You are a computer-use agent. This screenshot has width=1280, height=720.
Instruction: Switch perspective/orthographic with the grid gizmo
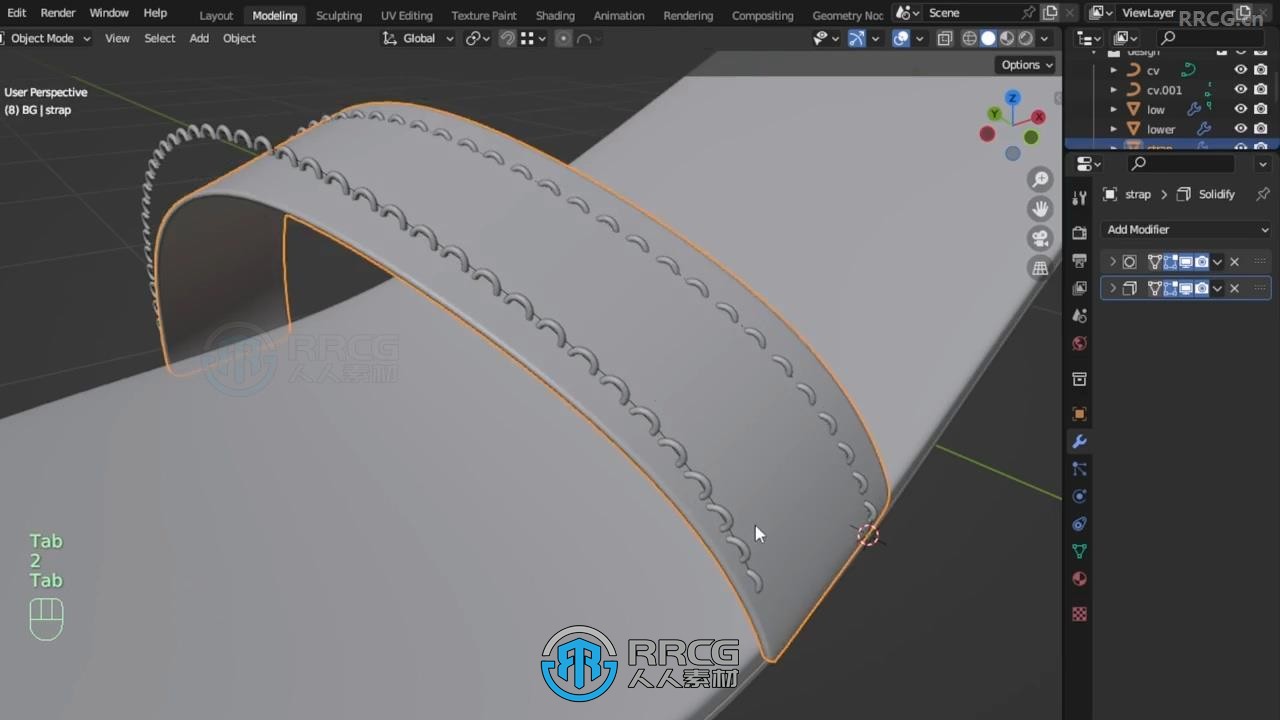click(x=1040, y=267)
